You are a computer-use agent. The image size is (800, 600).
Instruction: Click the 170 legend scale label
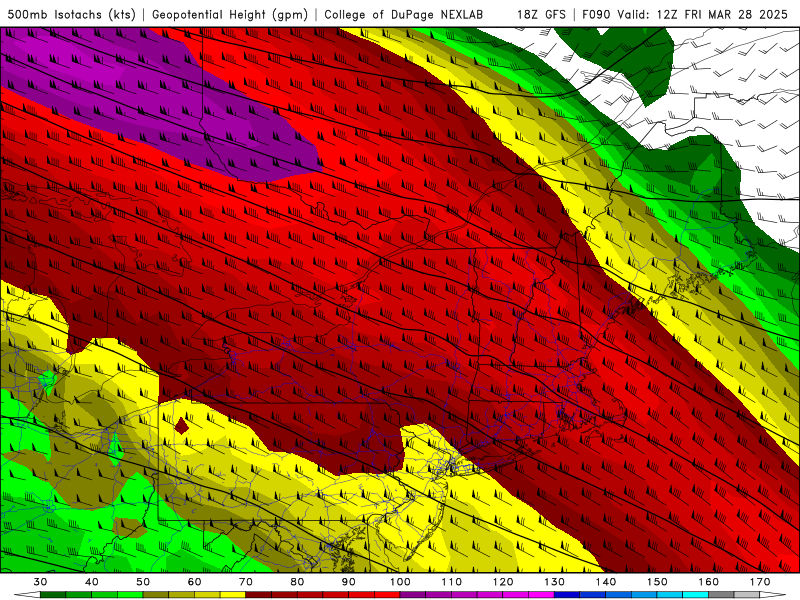point(760,582)
